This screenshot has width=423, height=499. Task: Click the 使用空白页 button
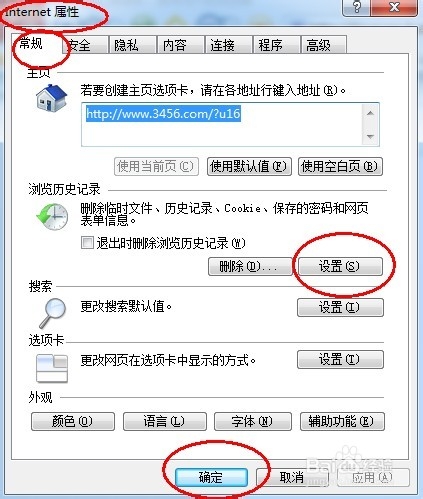coord(340,166)
